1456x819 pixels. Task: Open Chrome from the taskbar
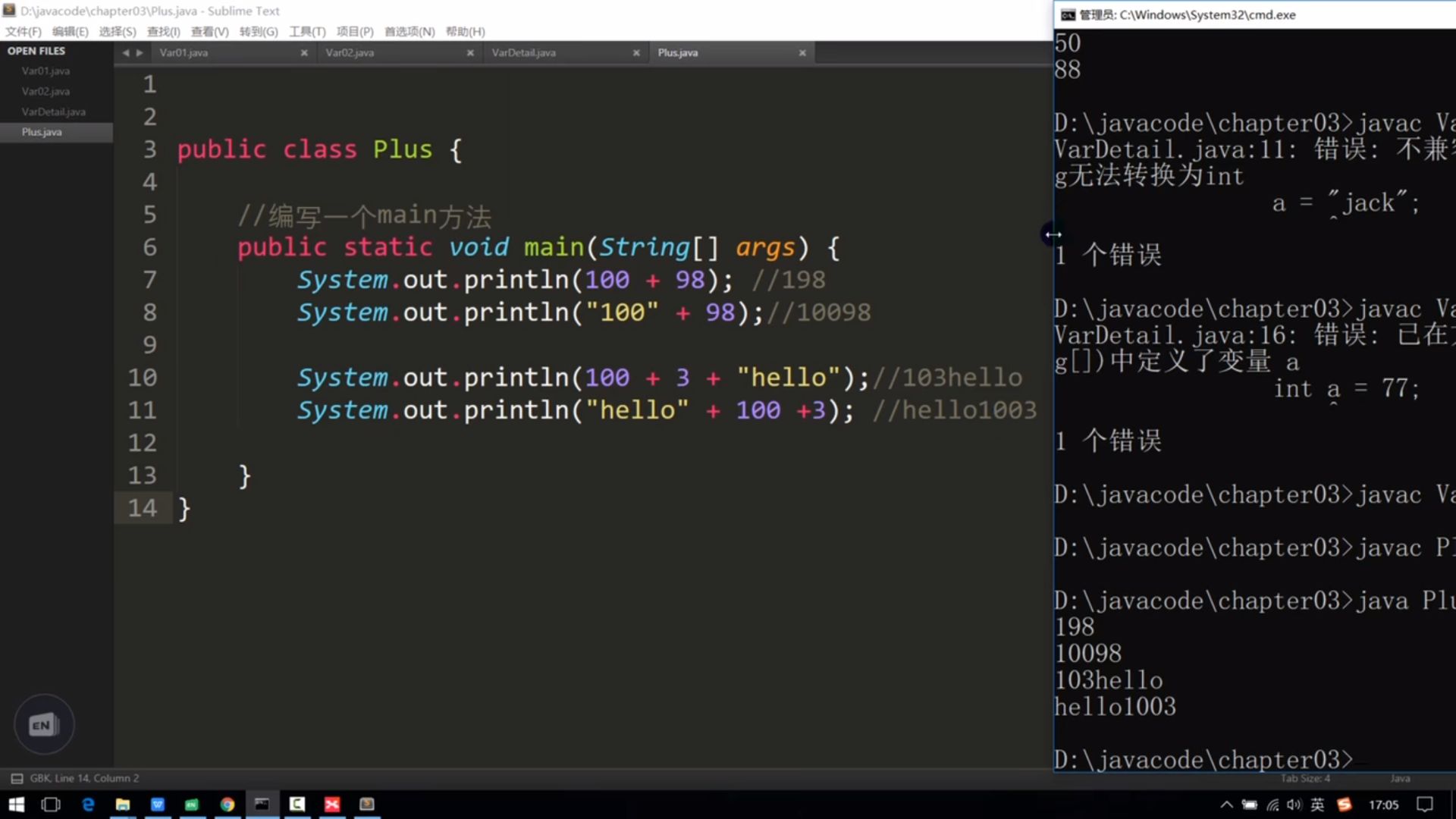[x=227, y=805]
